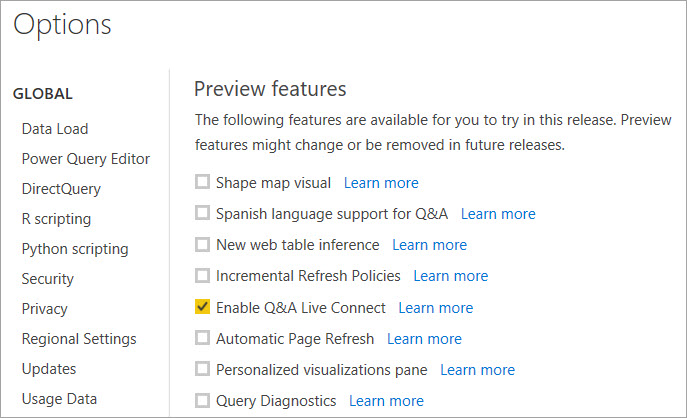This screenshot has width=687, height=418.
Task: Select Usage Data in sidebar
Action: pos(59,399)
